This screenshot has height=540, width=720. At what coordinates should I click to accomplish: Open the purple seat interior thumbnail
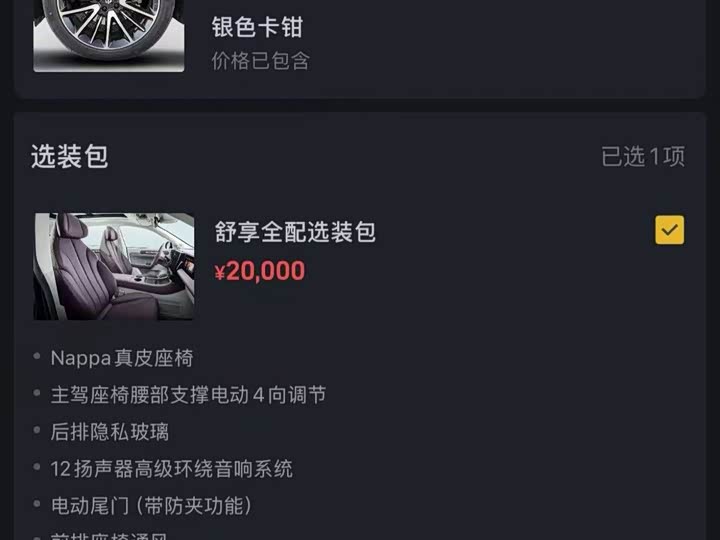pyautogui.click(x=114, y=266)
